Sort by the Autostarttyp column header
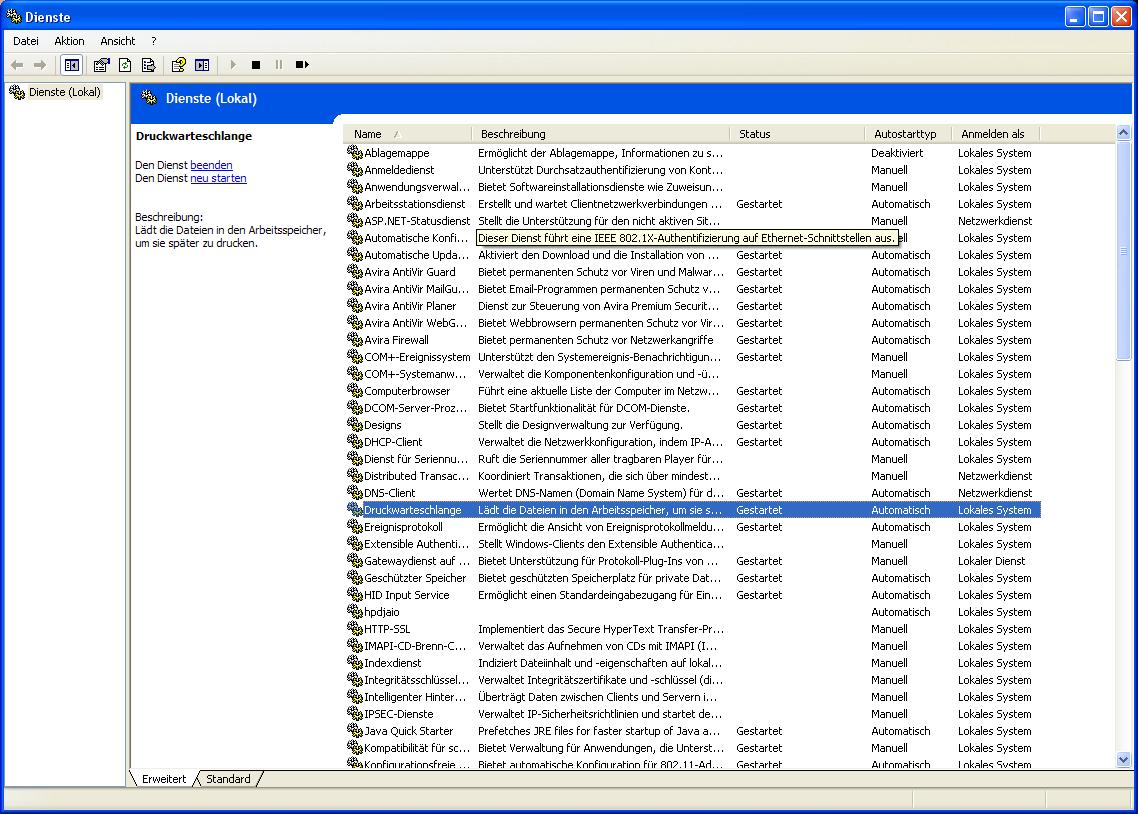Viewport: 1138px width, 814px height. point(904,134)
